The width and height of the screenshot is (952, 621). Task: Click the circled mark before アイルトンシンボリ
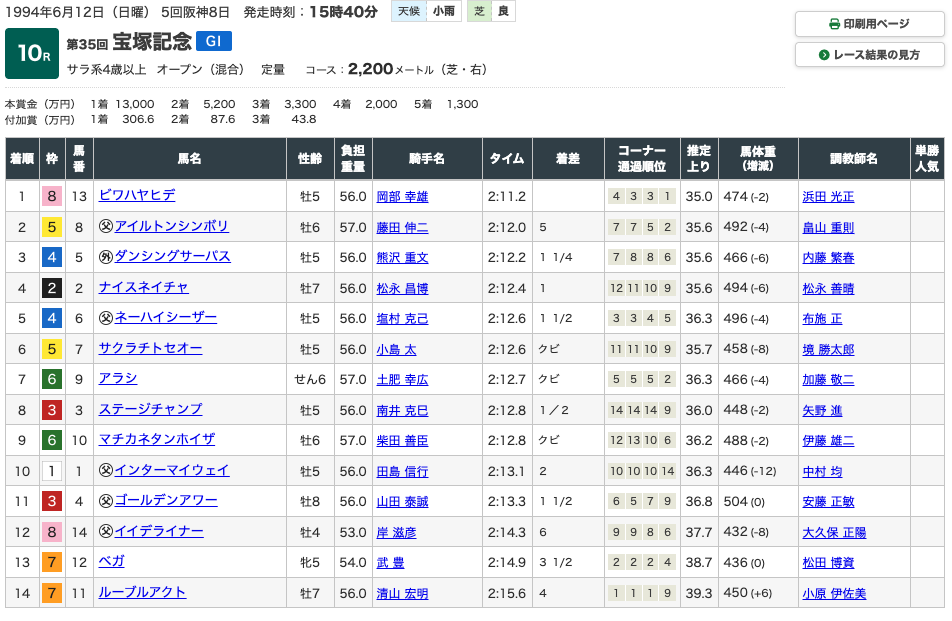point(106,227)
